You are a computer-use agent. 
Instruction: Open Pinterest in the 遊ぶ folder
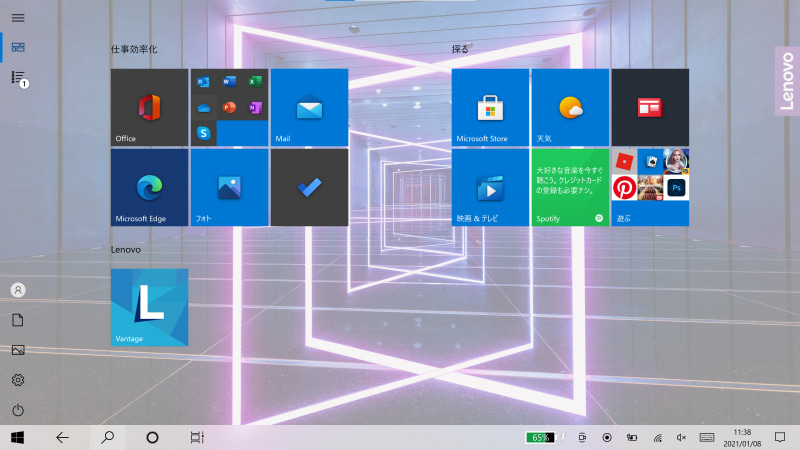click(624, 188)
